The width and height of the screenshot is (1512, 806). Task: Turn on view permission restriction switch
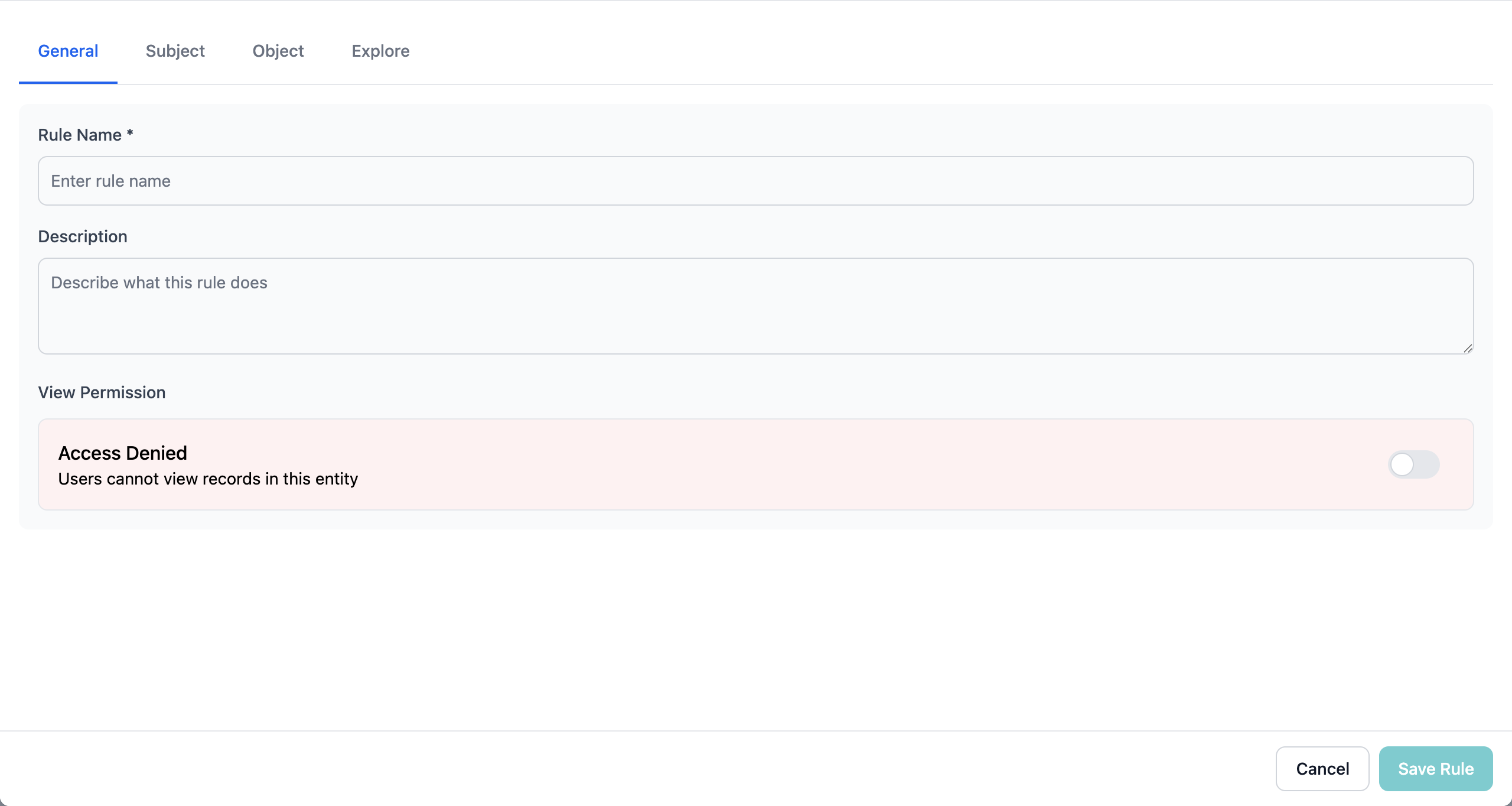(1413, 464)
